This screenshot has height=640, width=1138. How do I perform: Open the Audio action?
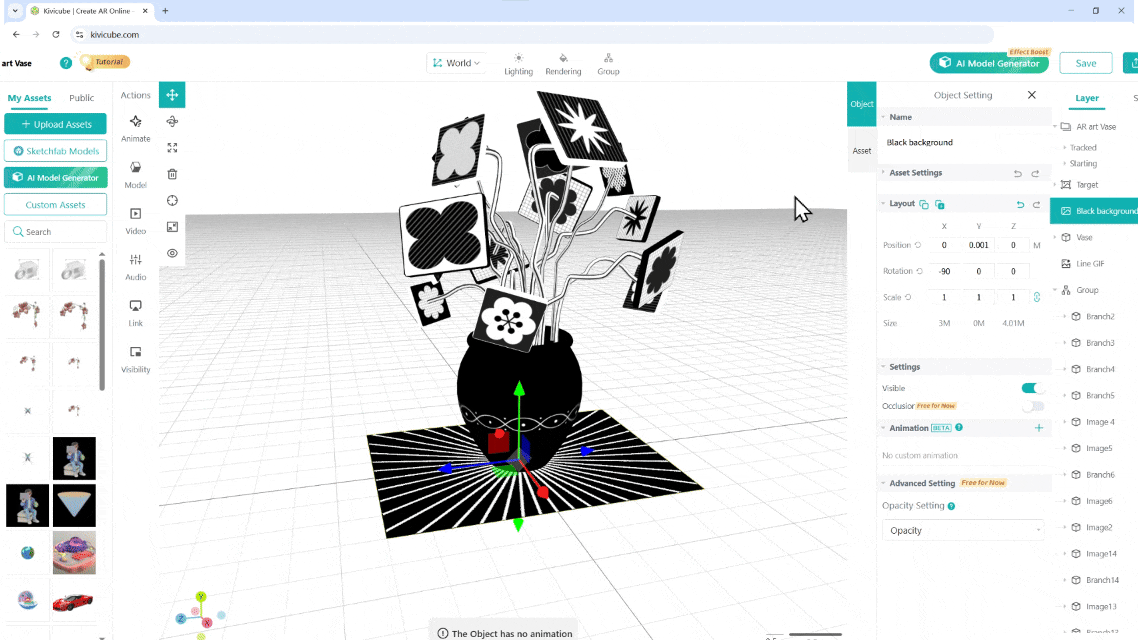(x=136, y=265)
